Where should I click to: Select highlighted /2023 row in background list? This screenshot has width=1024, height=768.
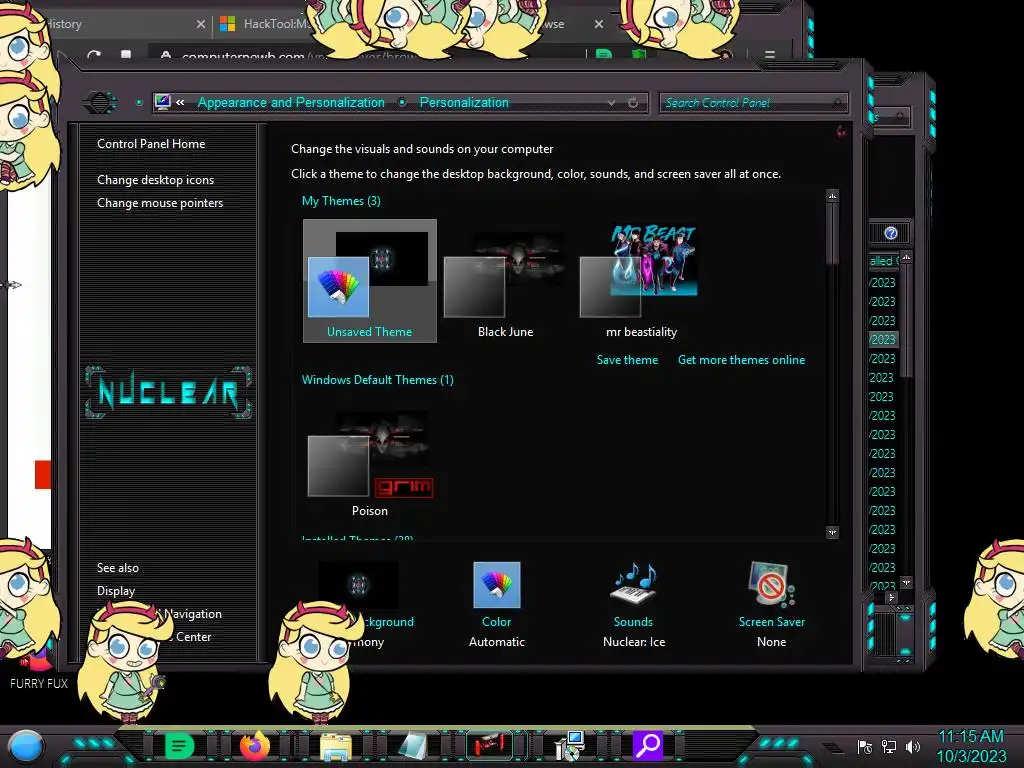pos(883,340)
